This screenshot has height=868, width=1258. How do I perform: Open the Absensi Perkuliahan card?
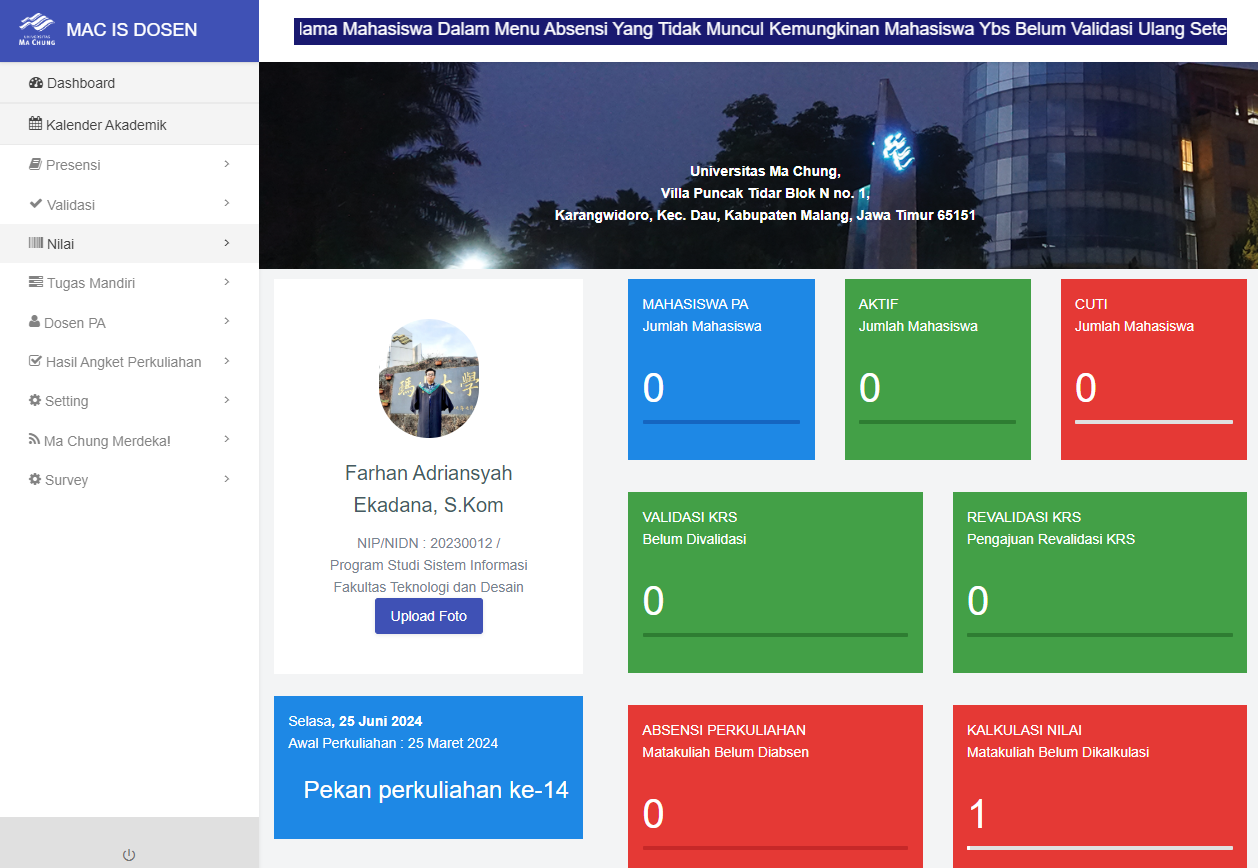pyautogui.click(x=775, y=787)
